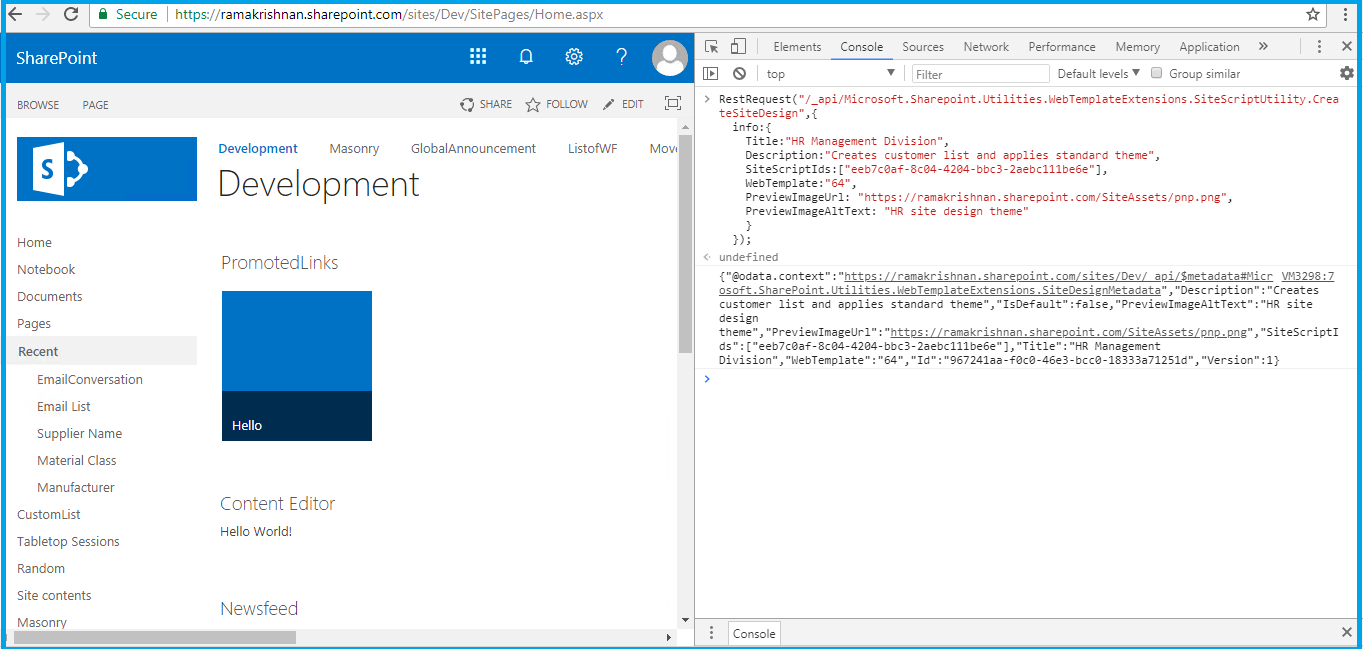The image size is (1363, 649).
Task: Close the DevTools panel
Action: click(x=1347, y=47)
